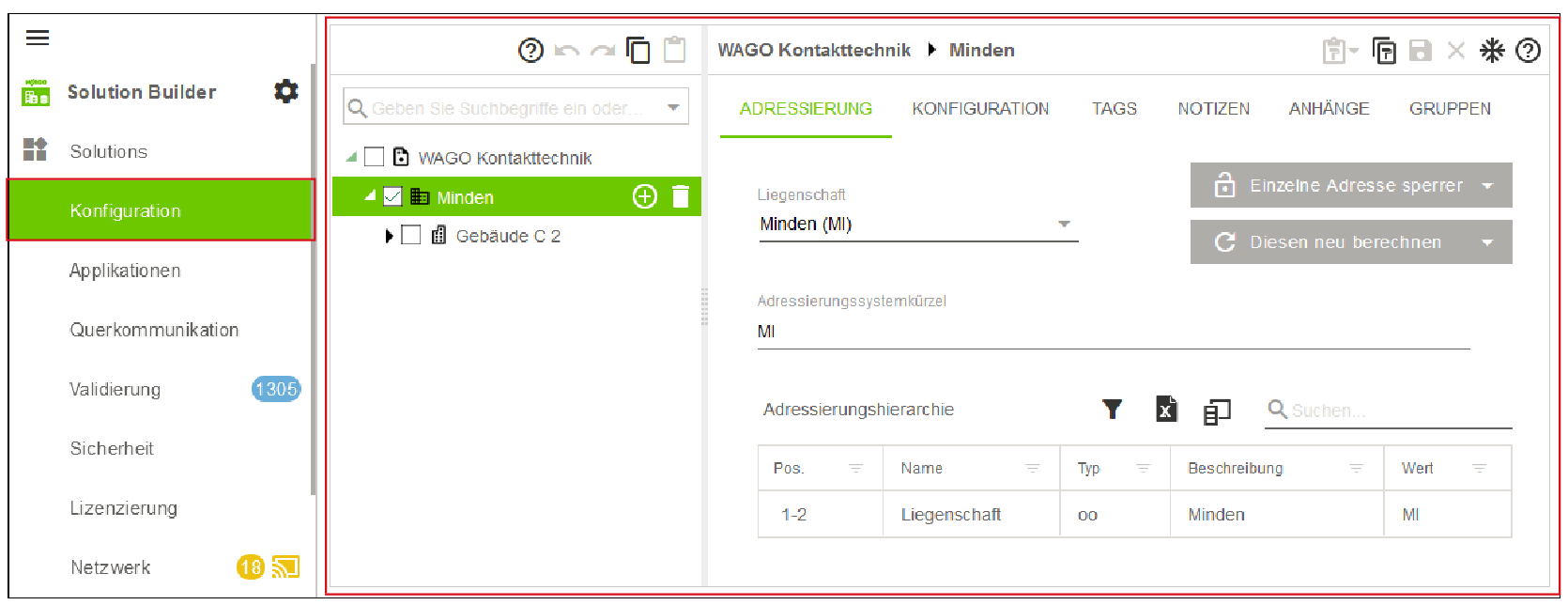
Task: Open dropdown arrow of Diesen neu berechnen
Action: coord(1487,242)
